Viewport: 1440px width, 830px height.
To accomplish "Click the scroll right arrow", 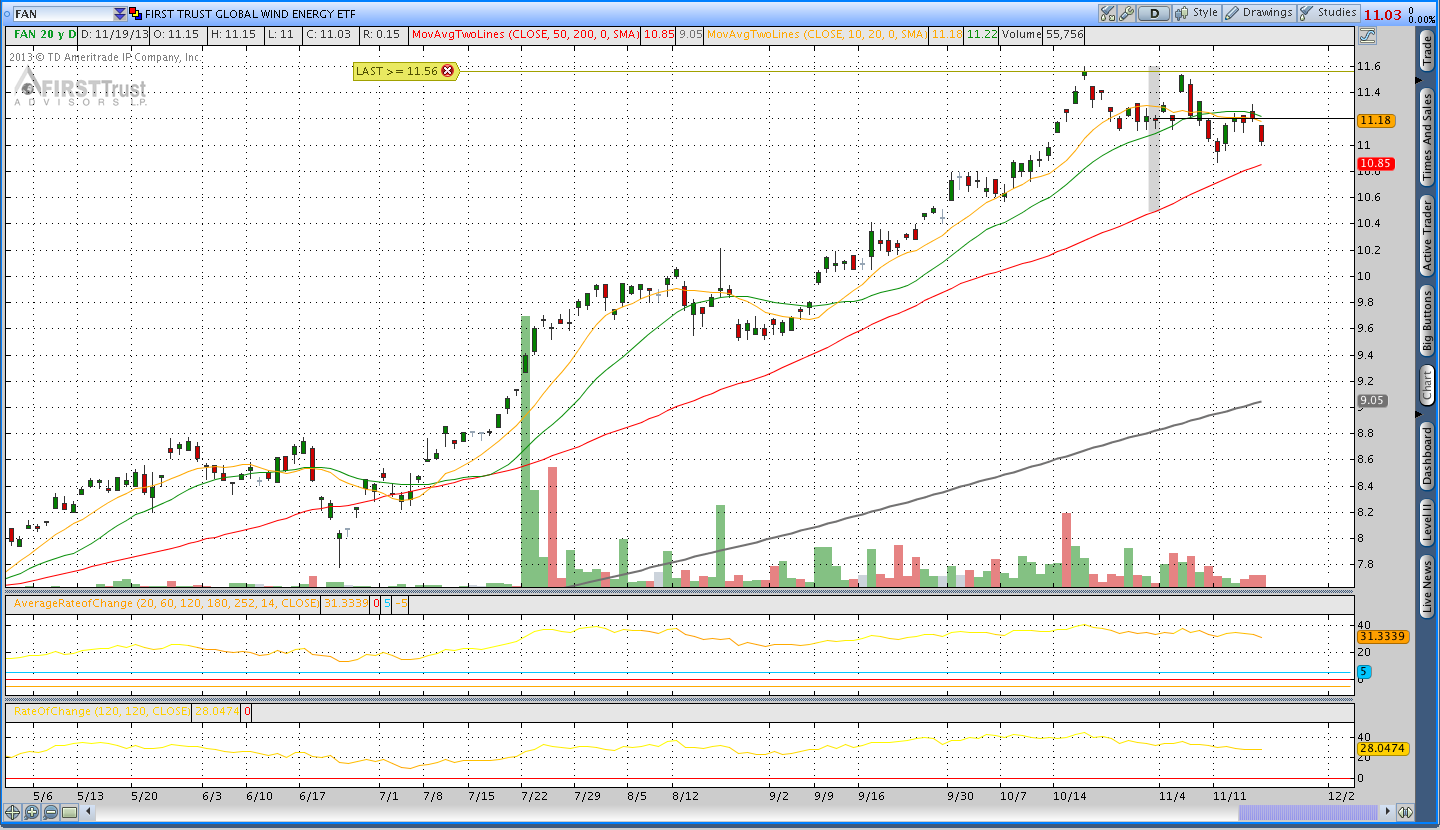I will coord(1385,813).
